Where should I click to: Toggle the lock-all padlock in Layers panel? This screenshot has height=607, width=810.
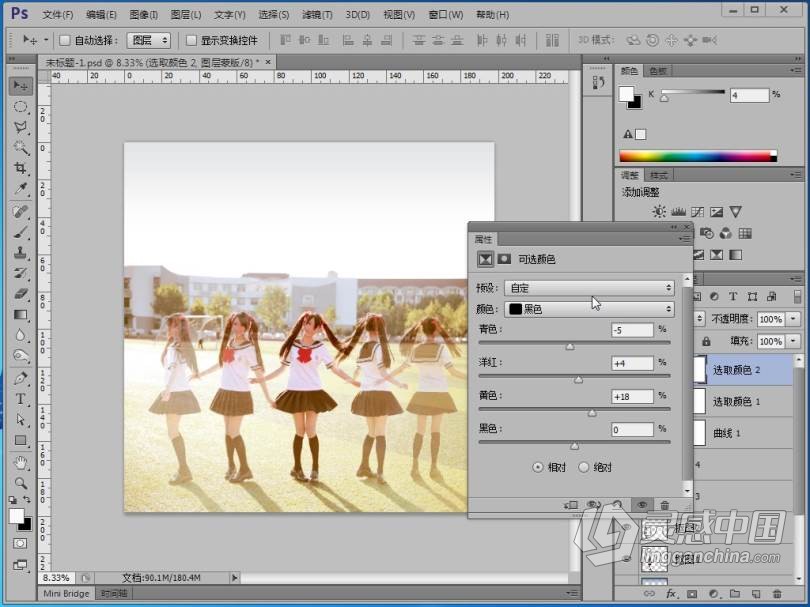[706, 341]
